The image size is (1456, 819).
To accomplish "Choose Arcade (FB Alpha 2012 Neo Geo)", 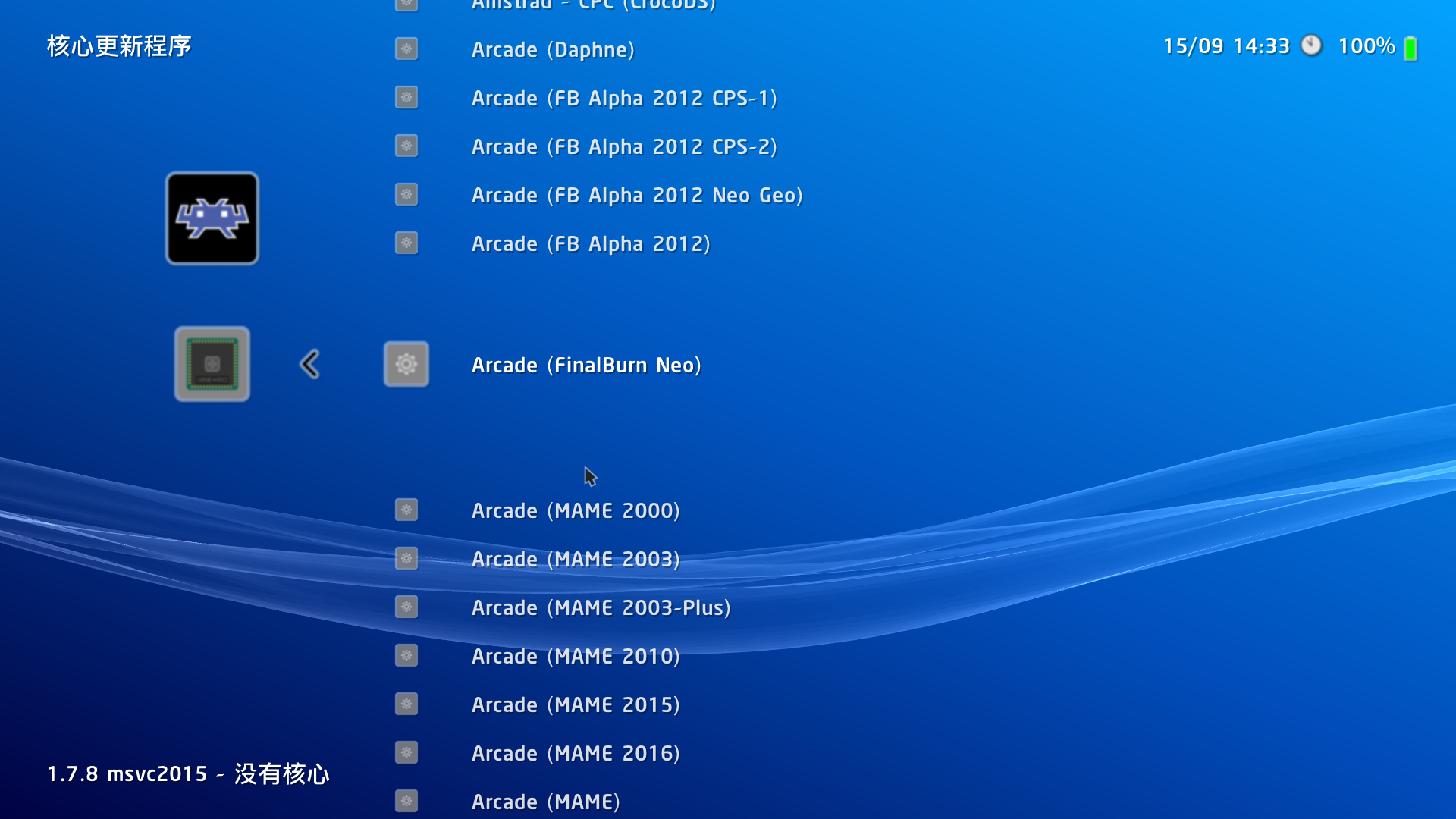I will tap(637, 196).
